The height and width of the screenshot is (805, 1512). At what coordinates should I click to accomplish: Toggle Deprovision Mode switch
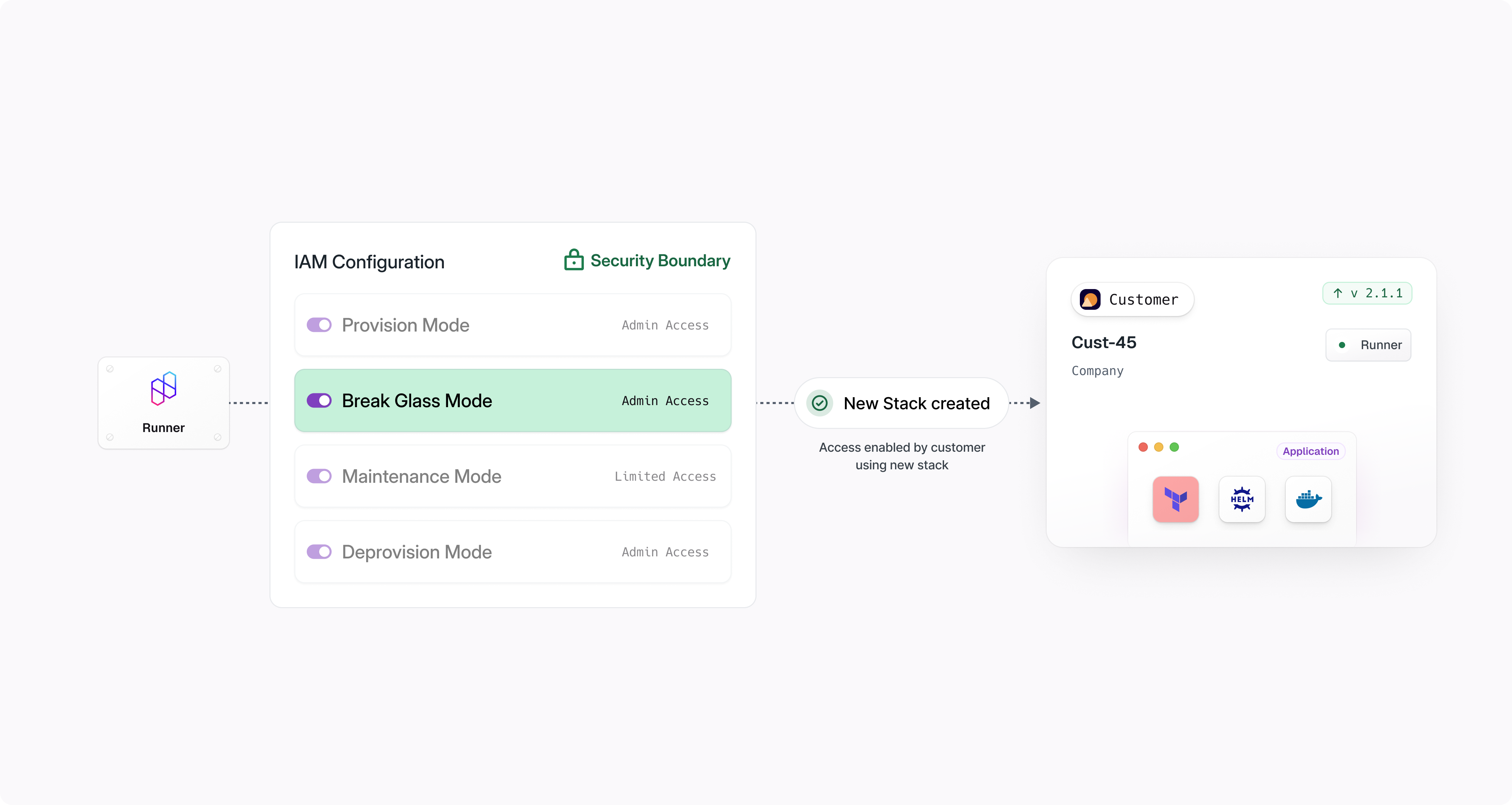click(319, 552)
